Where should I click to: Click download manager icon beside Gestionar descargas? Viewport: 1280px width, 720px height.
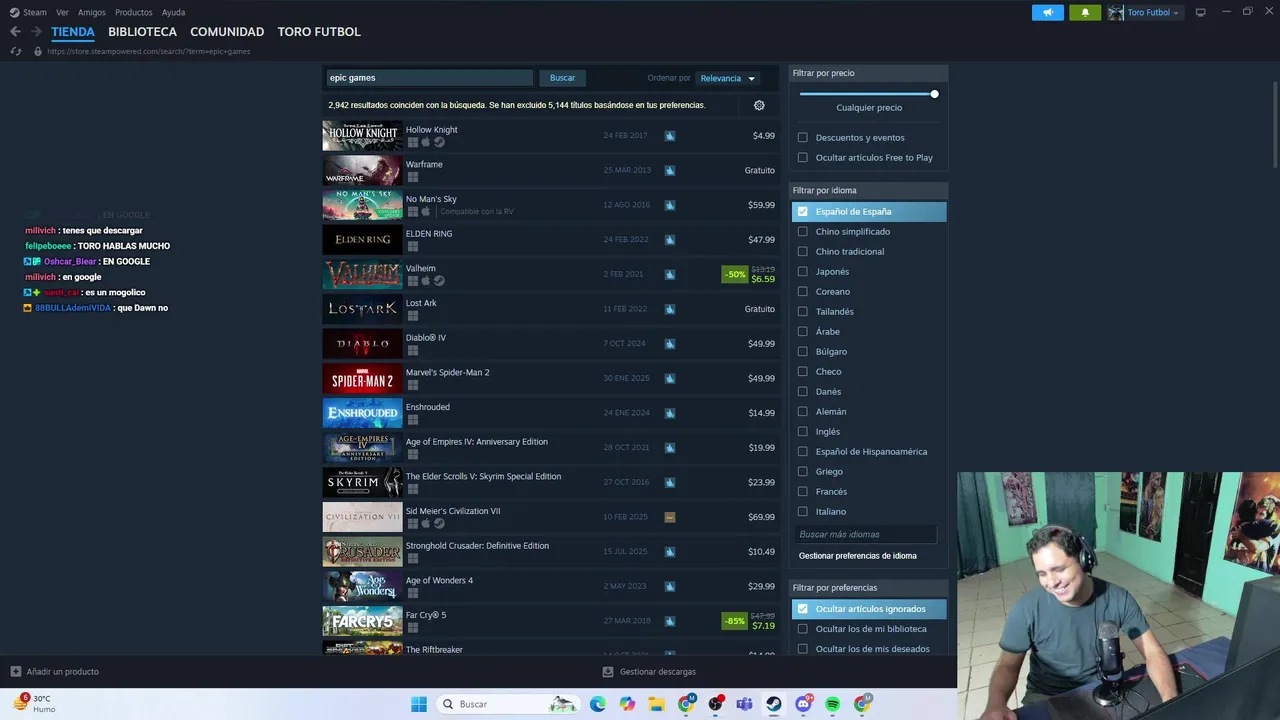click(608, 672)
